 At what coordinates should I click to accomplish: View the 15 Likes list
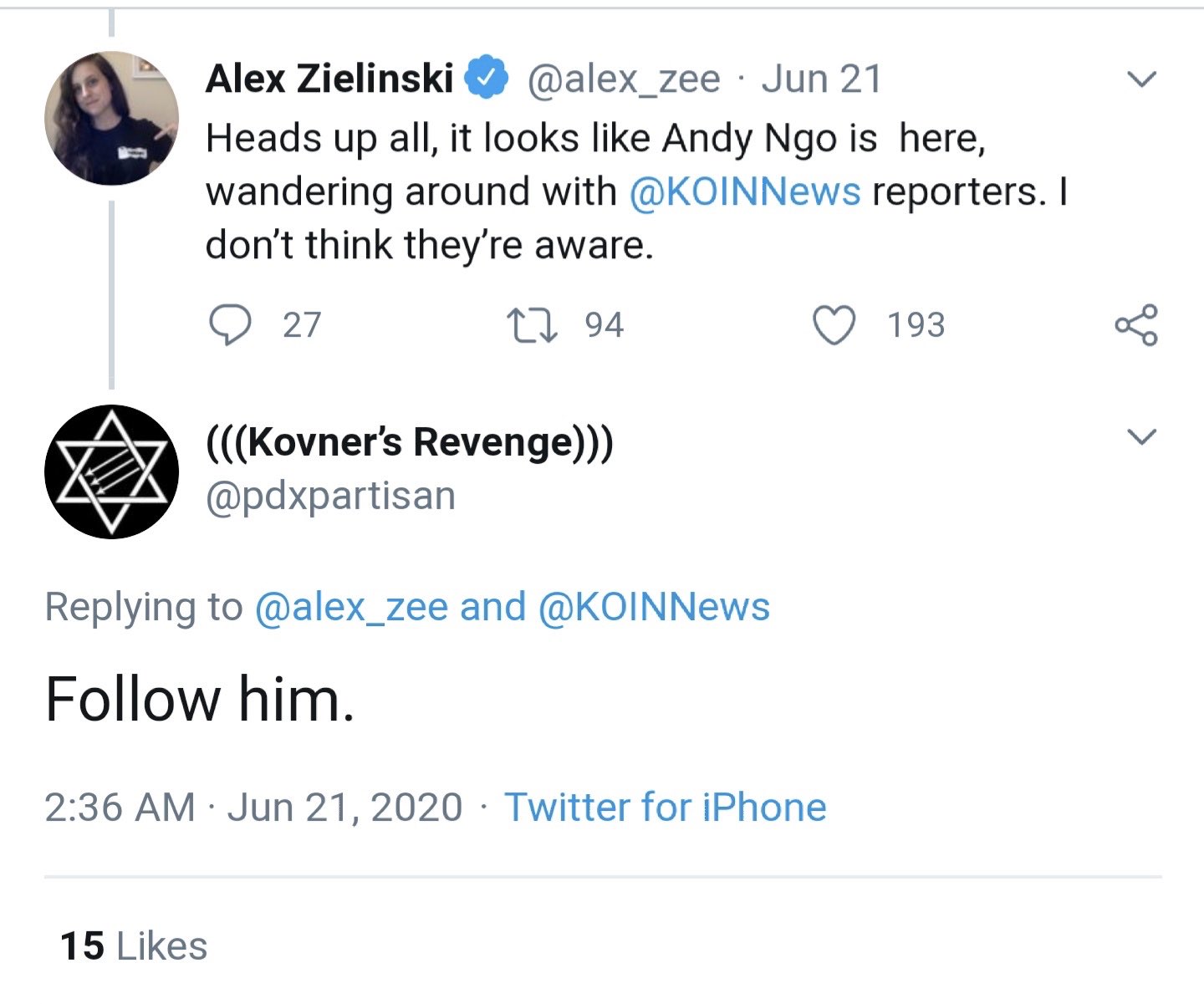tap(134, 946)
